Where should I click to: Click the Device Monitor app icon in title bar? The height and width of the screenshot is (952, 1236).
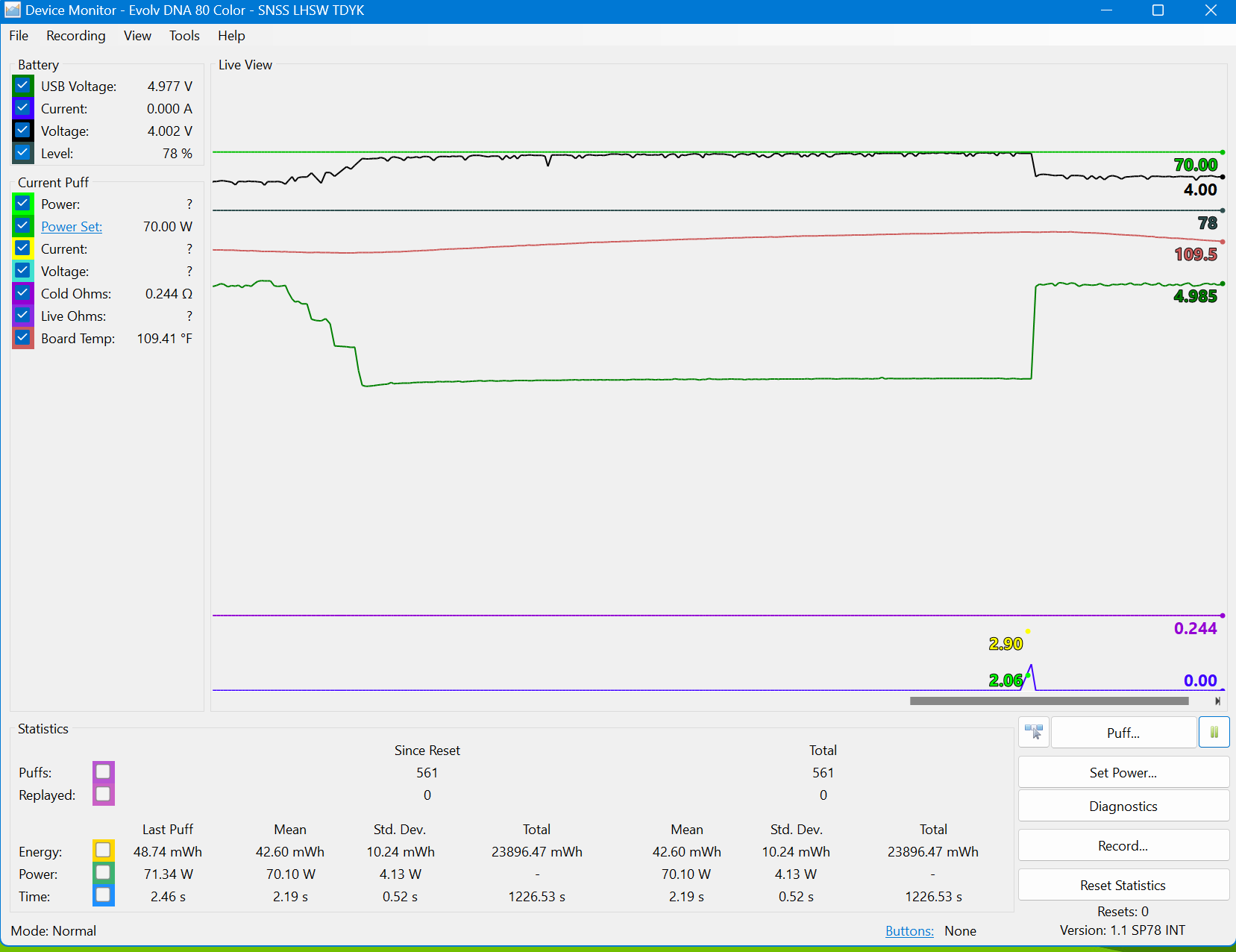13,10
